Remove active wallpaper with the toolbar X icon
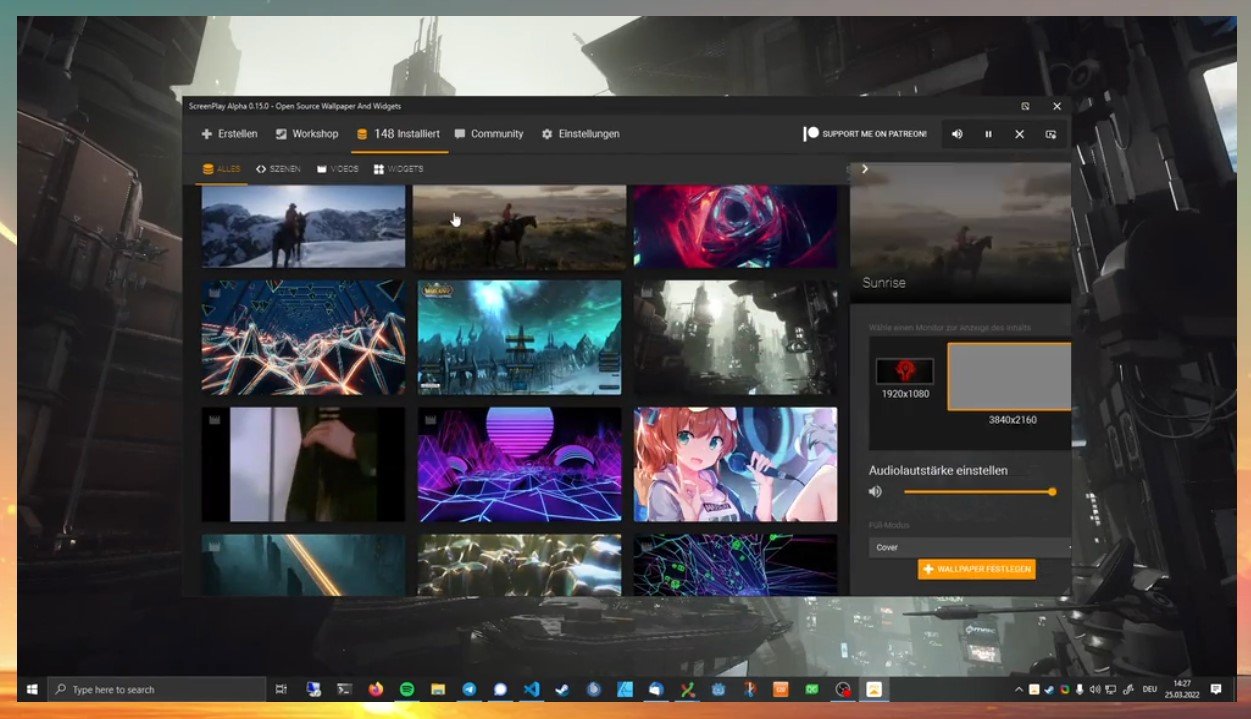Image resolution: width=1251 pixels, height=719 pixels. (1019, 134)
